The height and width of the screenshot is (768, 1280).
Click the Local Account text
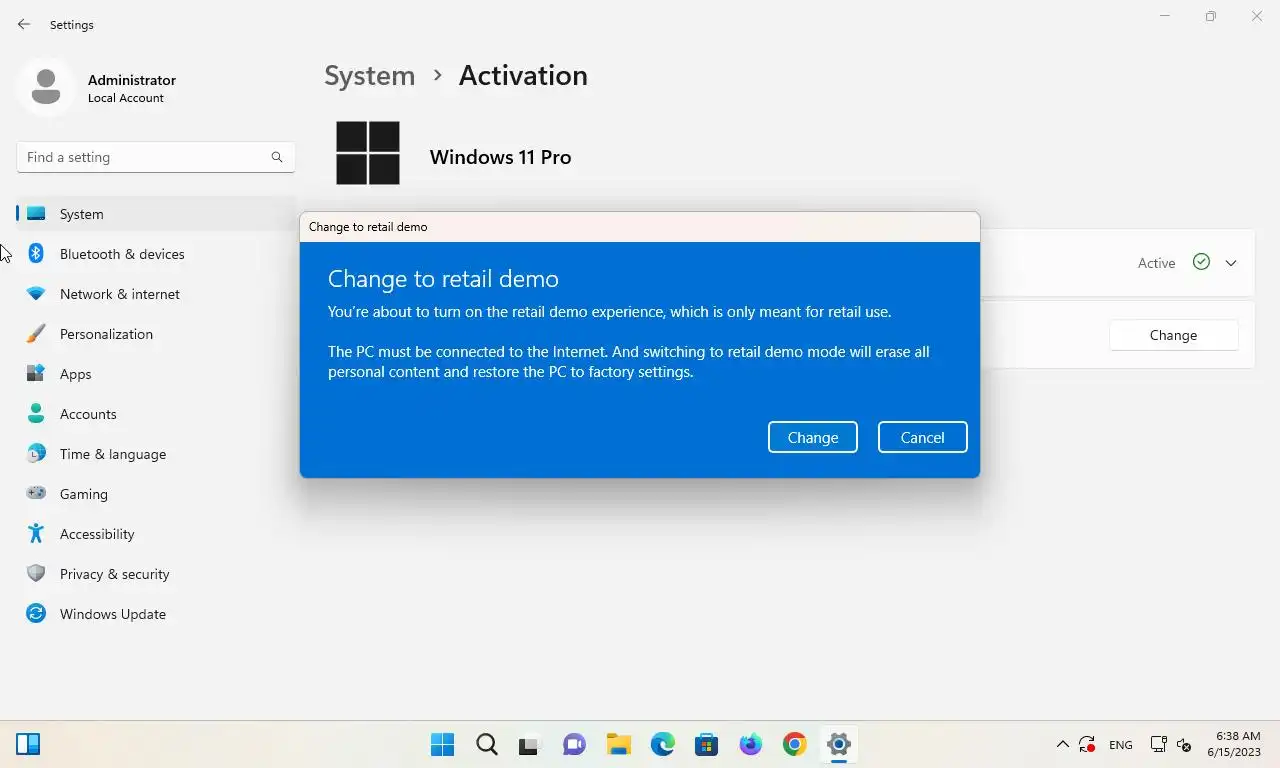tap(126, 98)
